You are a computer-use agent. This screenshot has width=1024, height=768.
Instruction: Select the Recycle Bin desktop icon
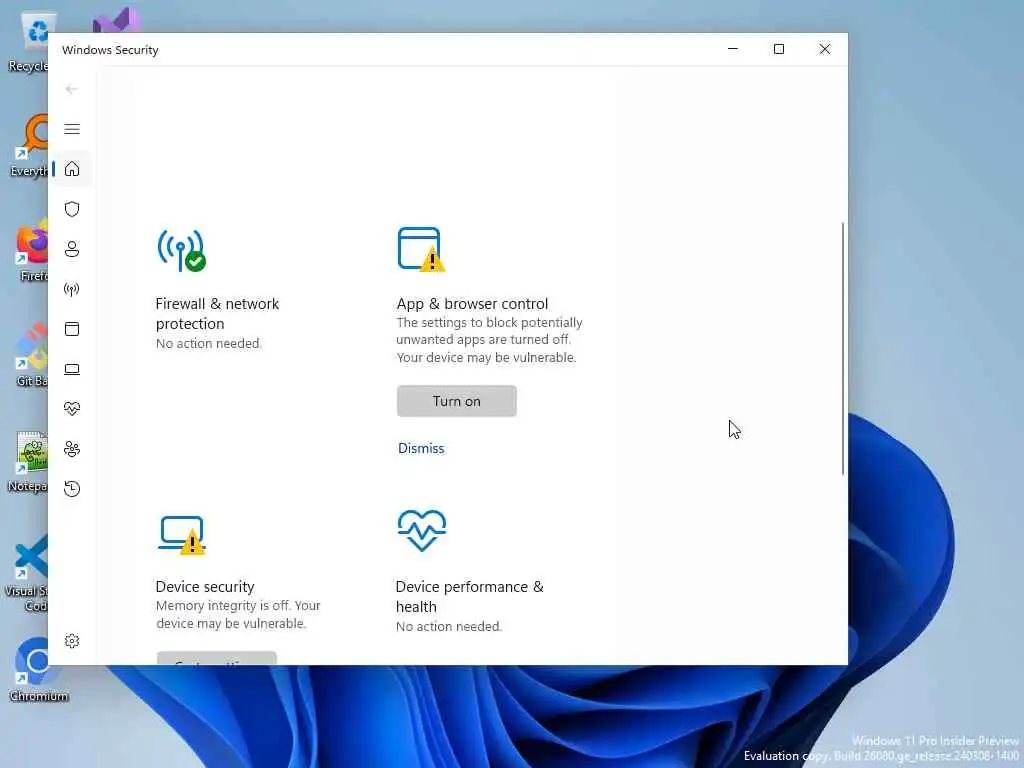[29, 40]
